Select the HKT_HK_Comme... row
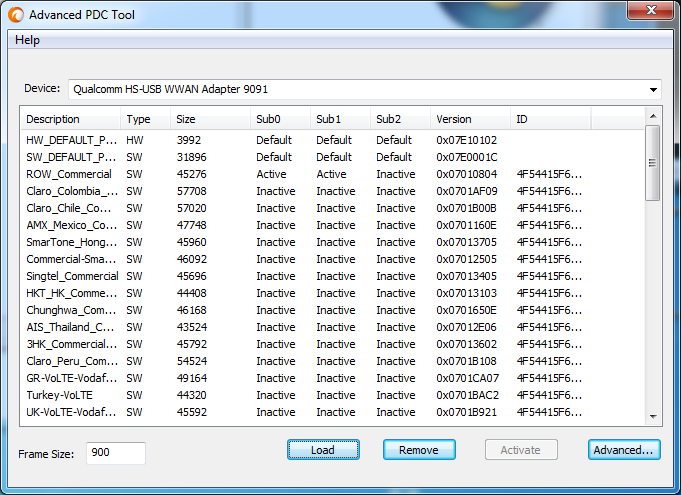This screenshot has height=495, width=681. pos(332,293)
